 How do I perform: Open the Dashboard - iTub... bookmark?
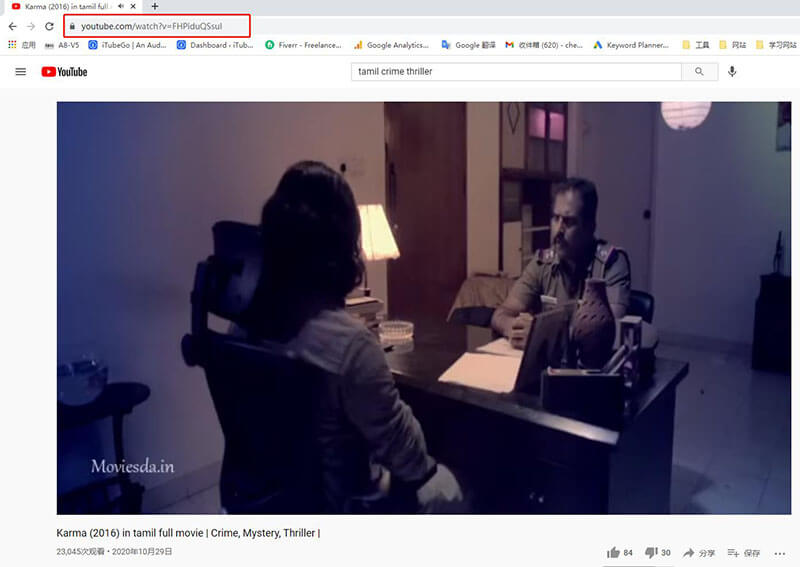(x=215, y=45)
